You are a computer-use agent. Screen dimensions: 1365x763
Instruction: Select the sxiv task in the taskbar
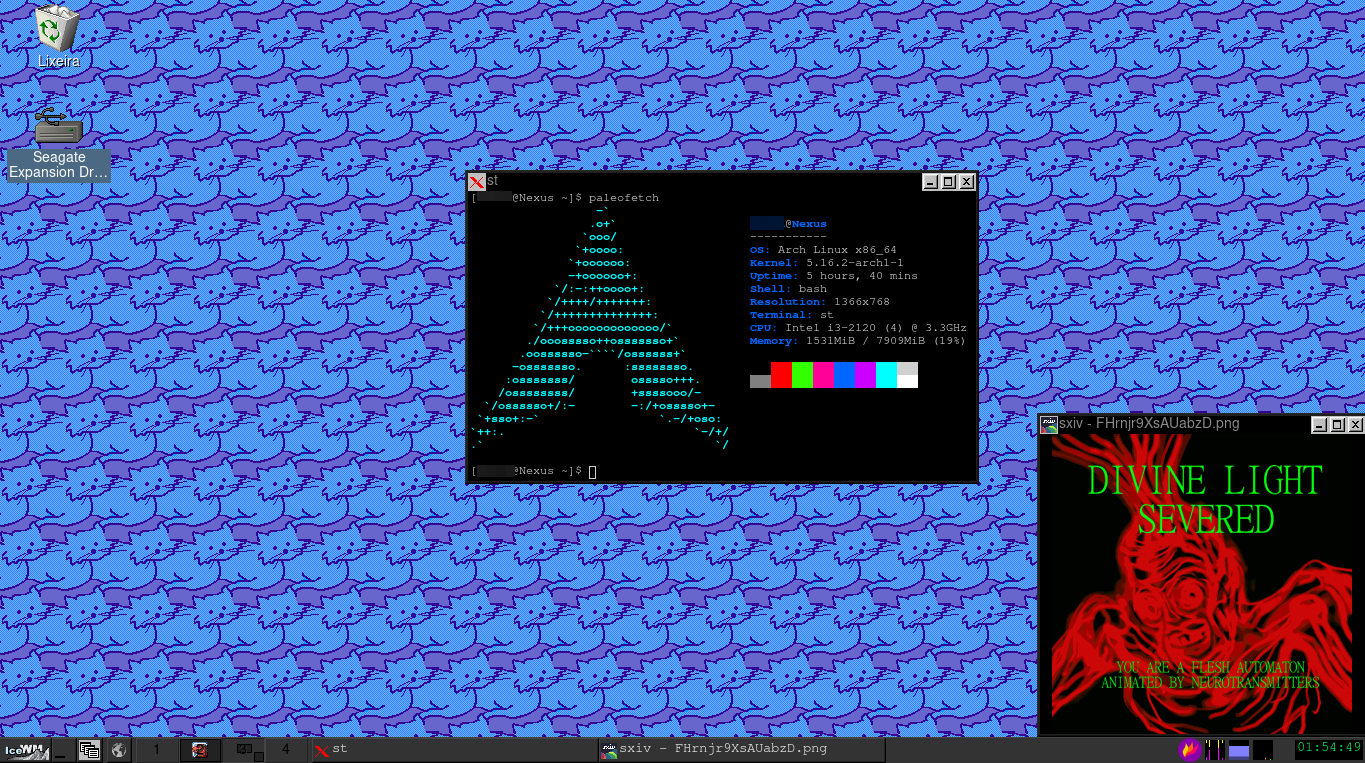(740, 749)
